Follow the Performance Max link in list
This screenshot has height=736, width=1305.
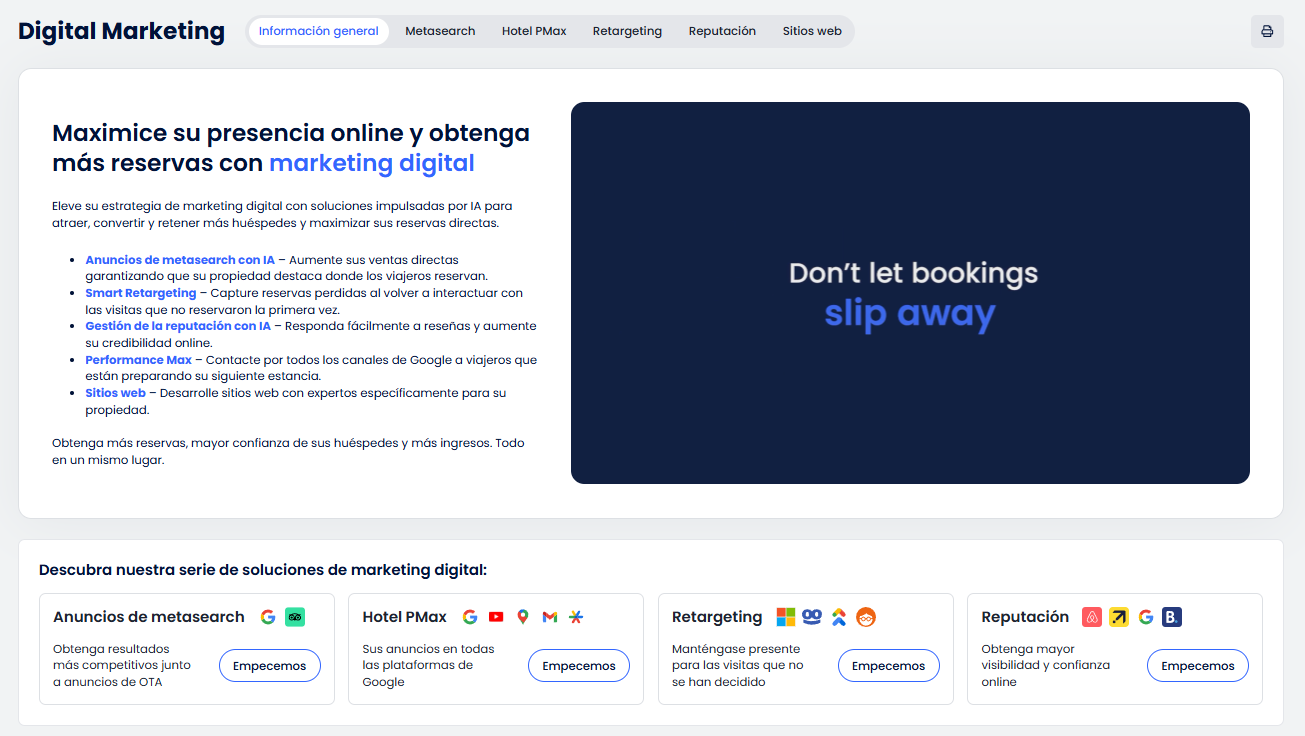tap(138, 360)
